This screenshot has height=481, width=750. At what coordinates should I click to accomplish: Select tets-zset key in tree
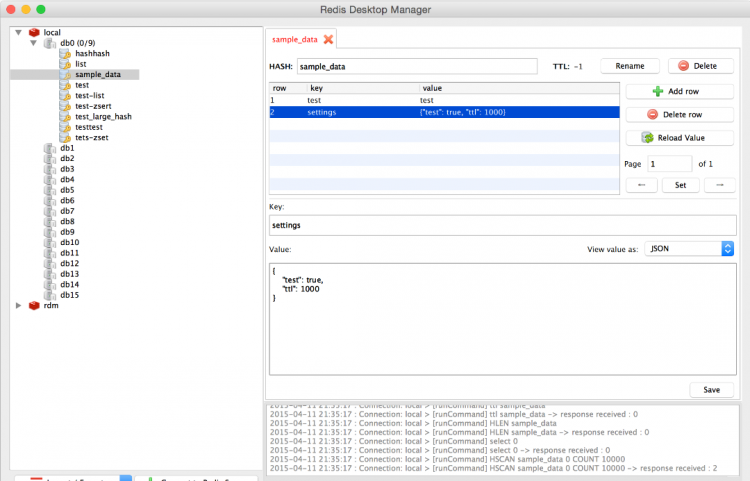pos(92,138)
